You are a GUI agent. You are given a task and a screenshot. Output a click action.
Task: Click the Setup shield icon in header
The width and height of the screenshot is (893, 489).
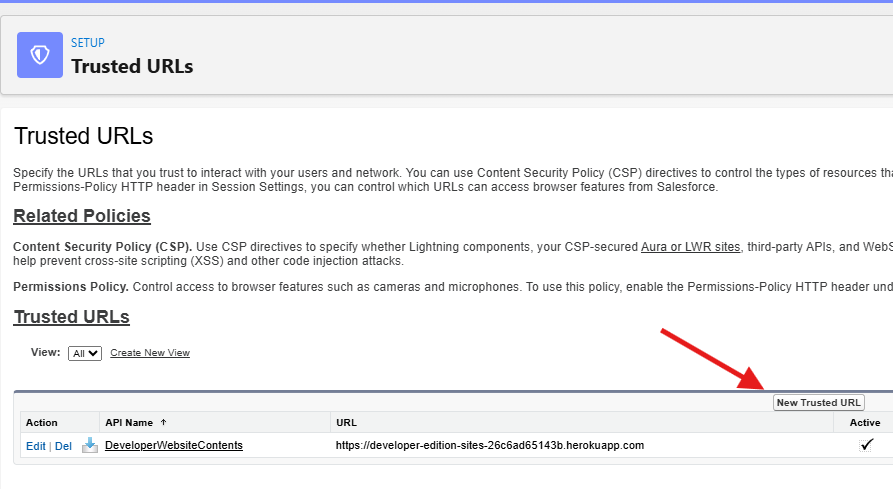click(x=40, y=55)
